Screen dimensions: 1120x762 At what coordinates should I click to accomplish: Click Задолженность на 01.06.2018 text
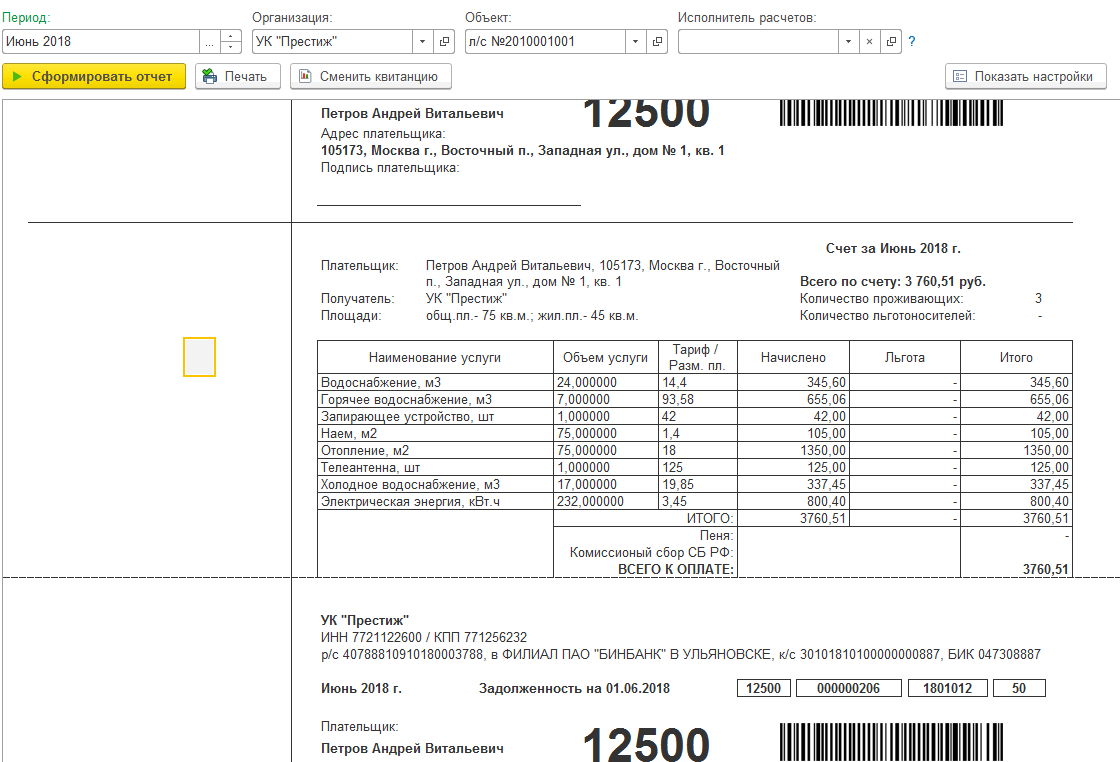(574, 688)
